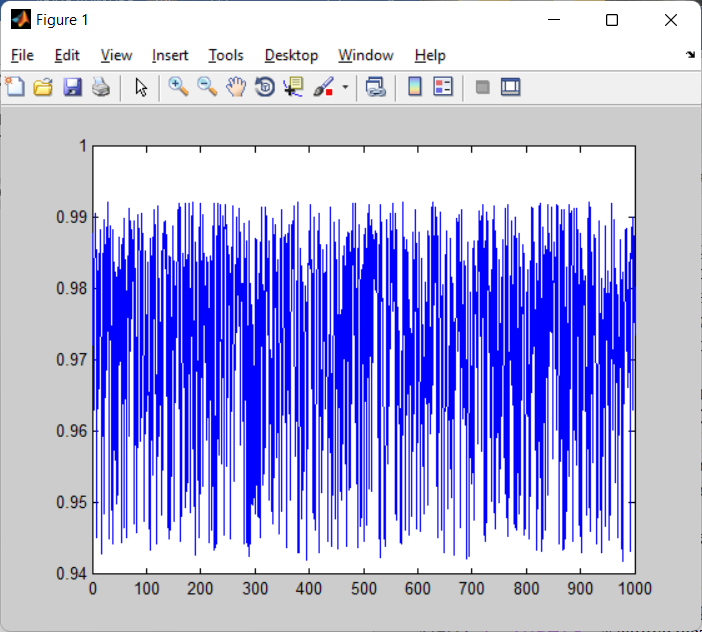Select the Pan hand tool
Screen dimensions: 702x632
coord(236,87)
